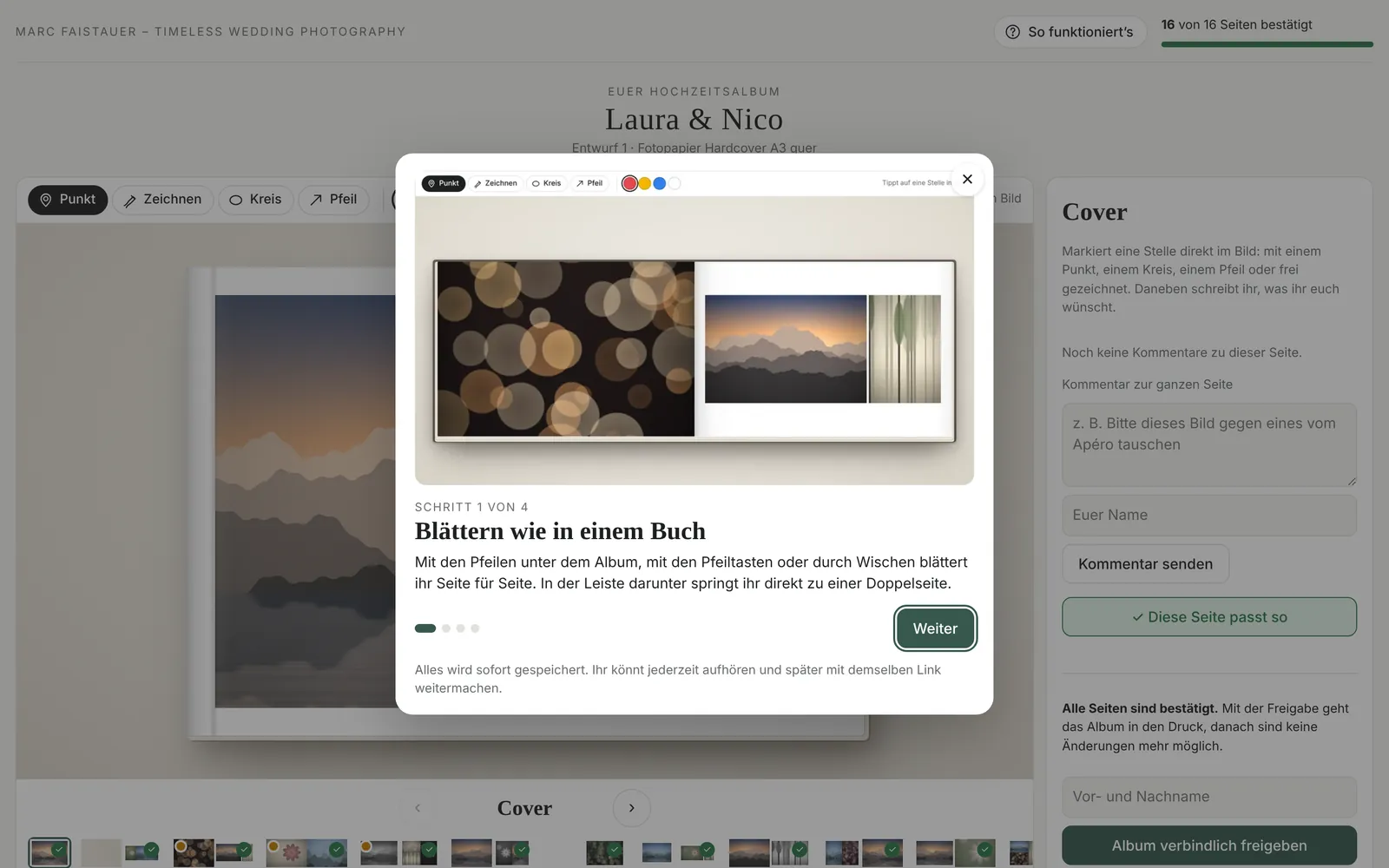Screen dimensions: 1389x868
Task: Click the Euer Name input field
Action: [1209, 515]
